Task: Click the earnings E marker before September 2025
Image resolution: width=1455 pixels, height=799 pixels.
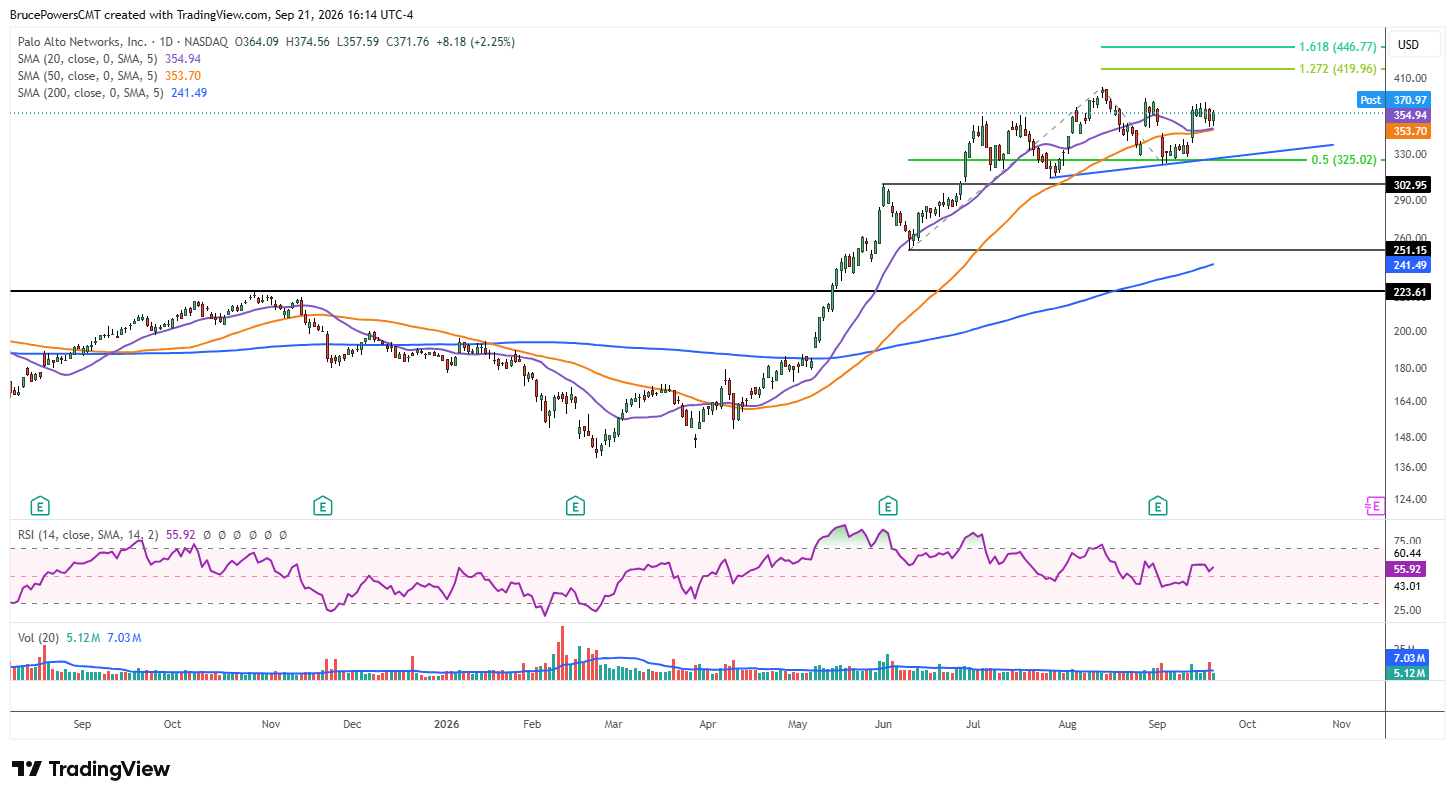Action: tap(41, 506)
